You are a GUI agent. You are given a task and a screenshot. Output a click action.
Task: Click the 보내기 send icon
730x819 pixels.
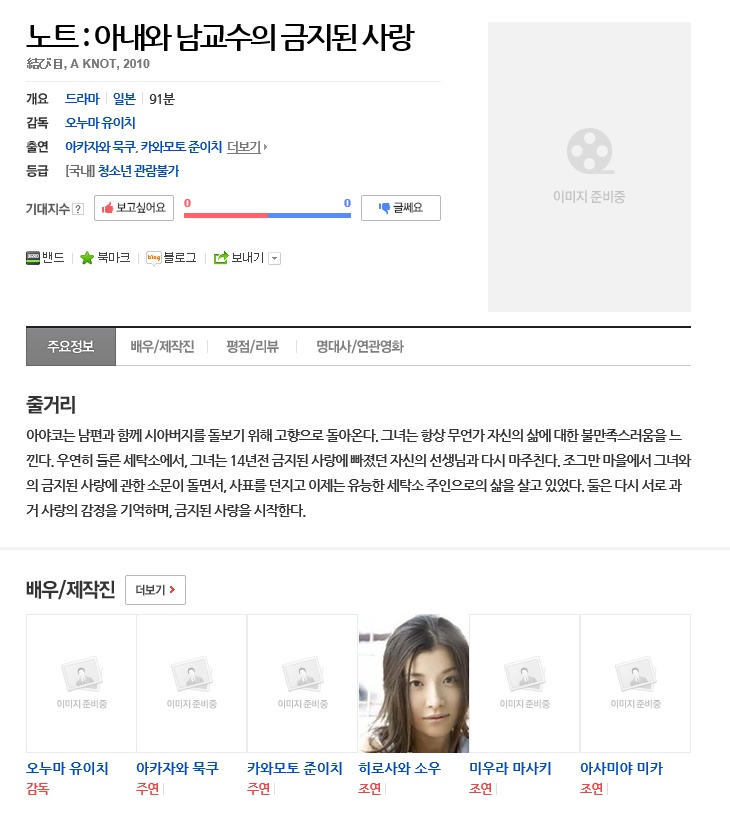(221, 258)
